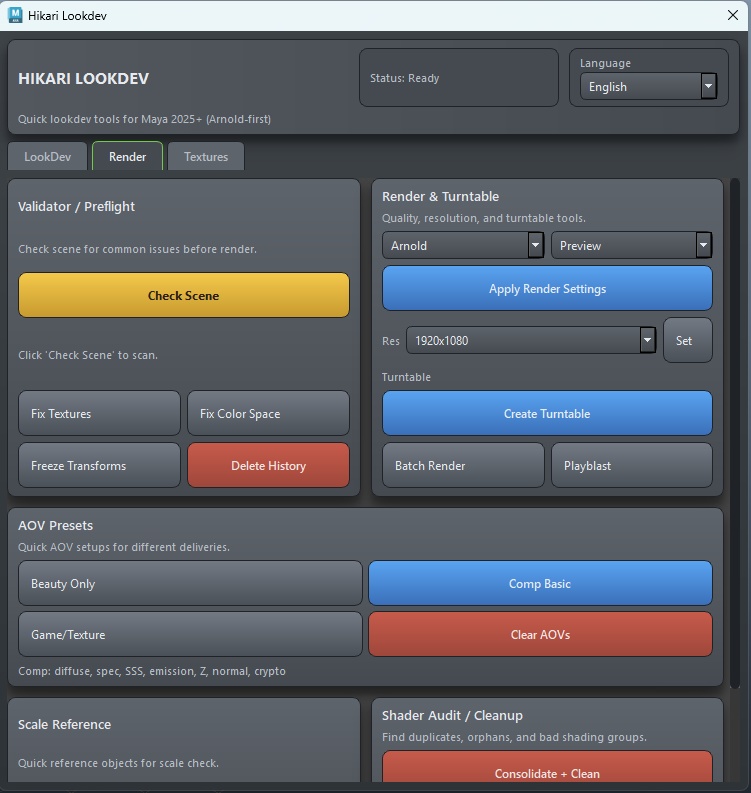Screen dimensions: 751x793
Task: Click Fix Textures button
Action: [x=99, y=413]
